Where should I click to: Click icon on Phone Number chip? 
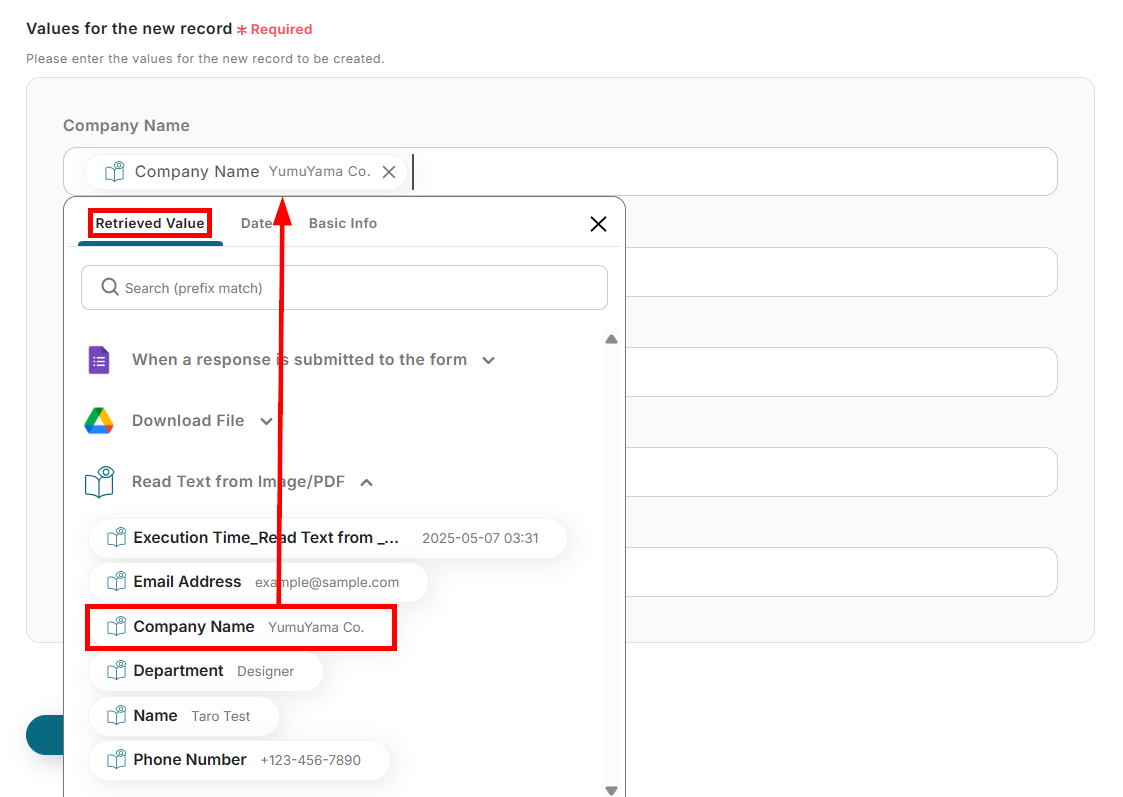[116, 760]
